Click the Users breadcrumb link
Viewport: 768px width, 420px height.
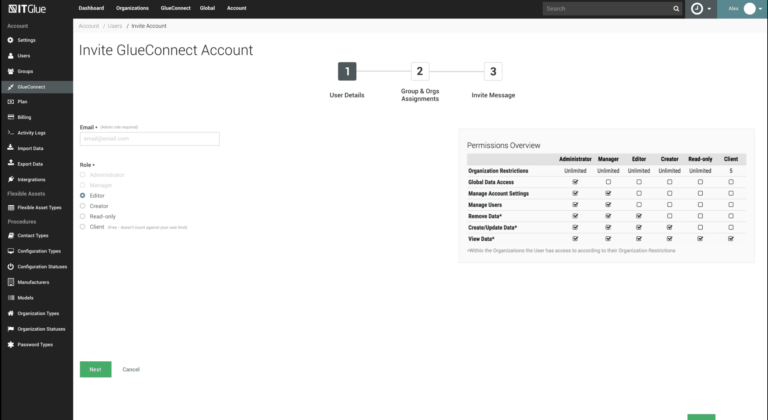click(115, 26)
